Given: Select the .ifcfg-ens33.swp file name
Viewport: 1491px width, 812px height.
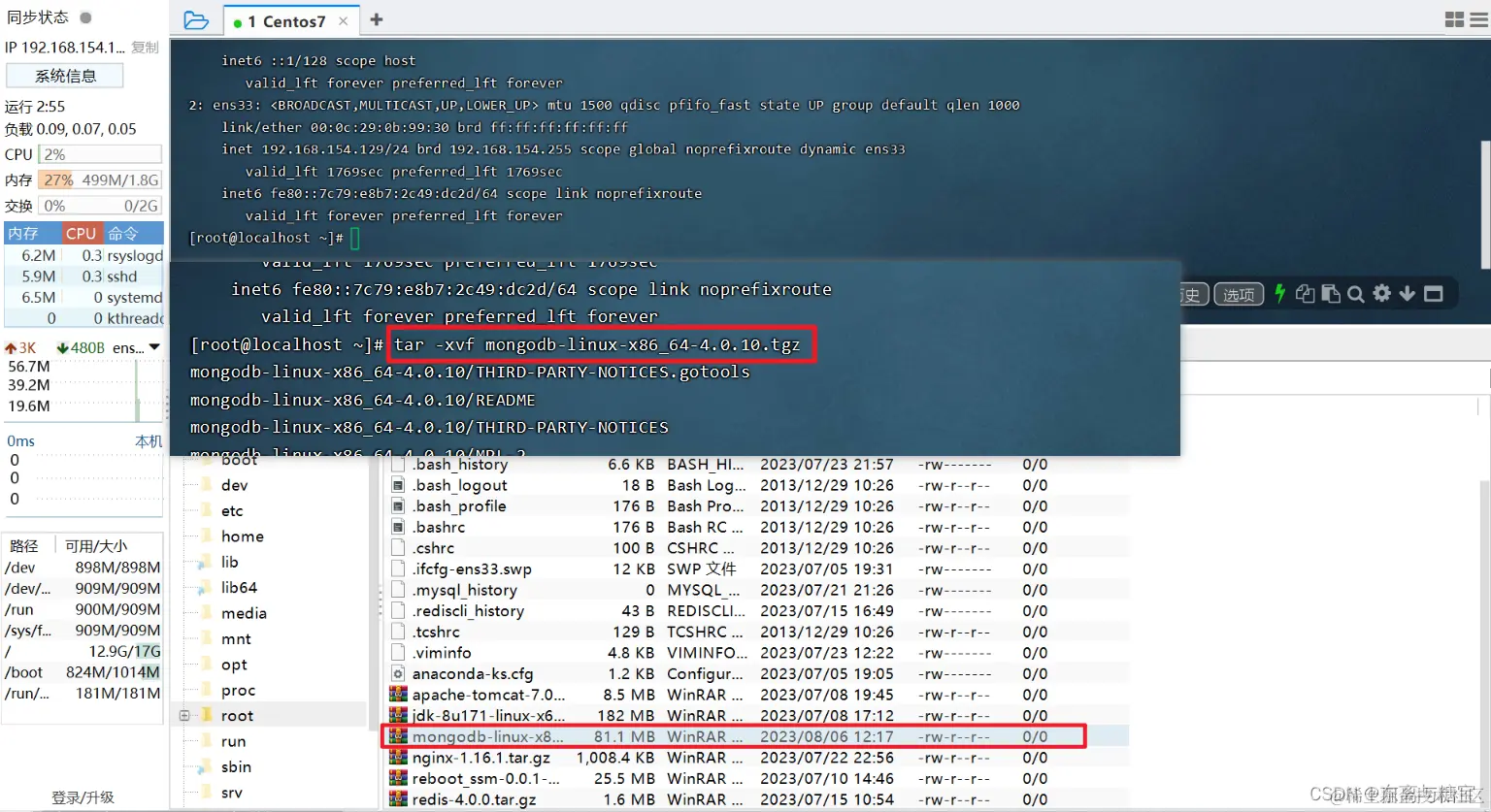Looking at the screenshot, I should click(x=472, y=569).
